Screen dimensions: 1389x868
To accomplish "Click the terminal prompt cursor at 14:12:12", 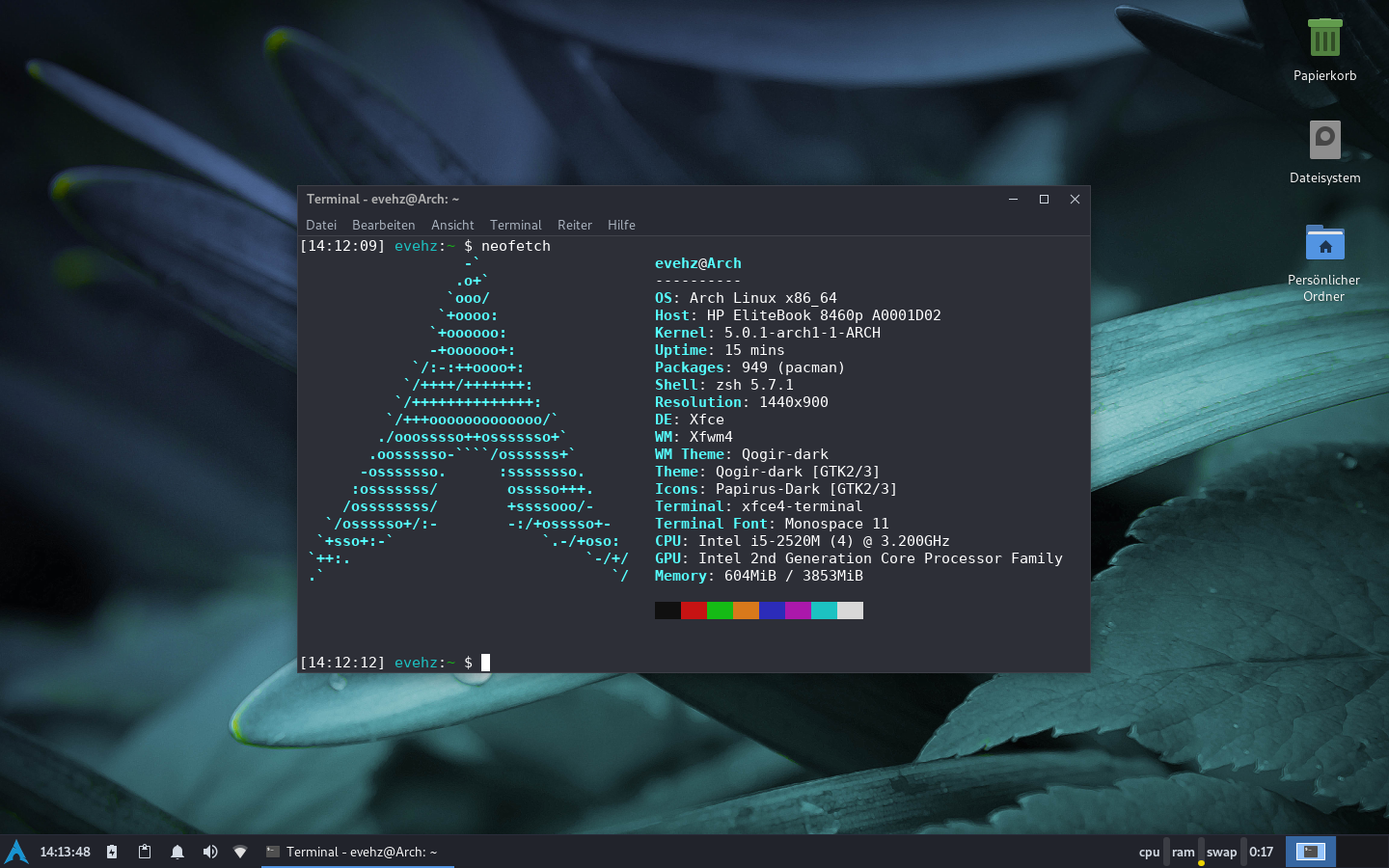I will pos(486,663).
